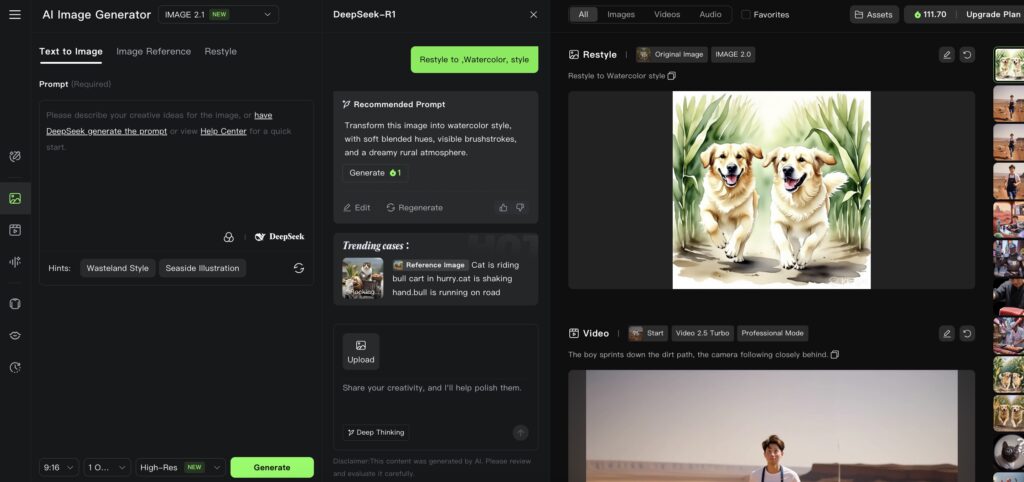Refresh the prompt hints
This screenshot has width=1024, height=482.
(x=298, y=268)
